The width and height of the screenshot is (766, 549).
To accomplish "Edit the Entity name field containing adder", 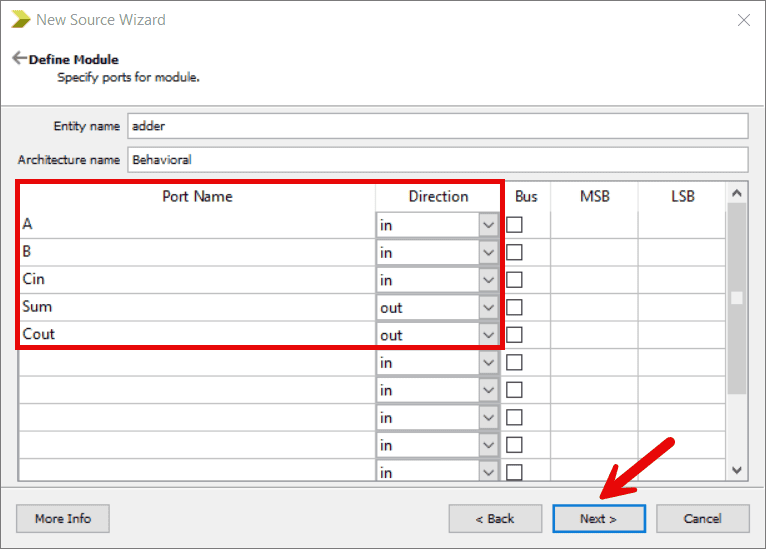I will point(438,126).
